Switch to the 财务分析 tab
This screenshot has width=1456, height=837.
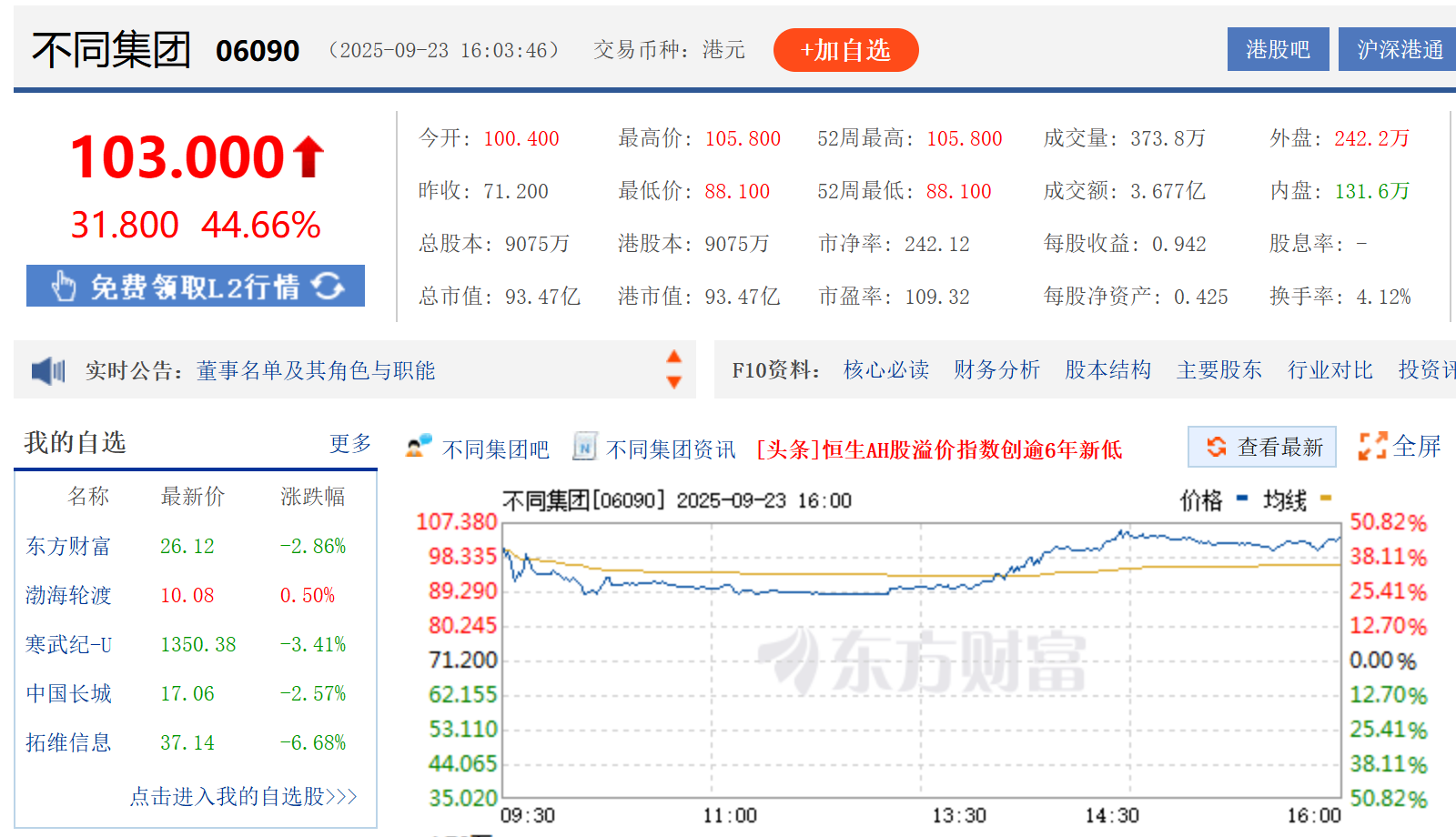pyautogui.click(x=996, y=370)
